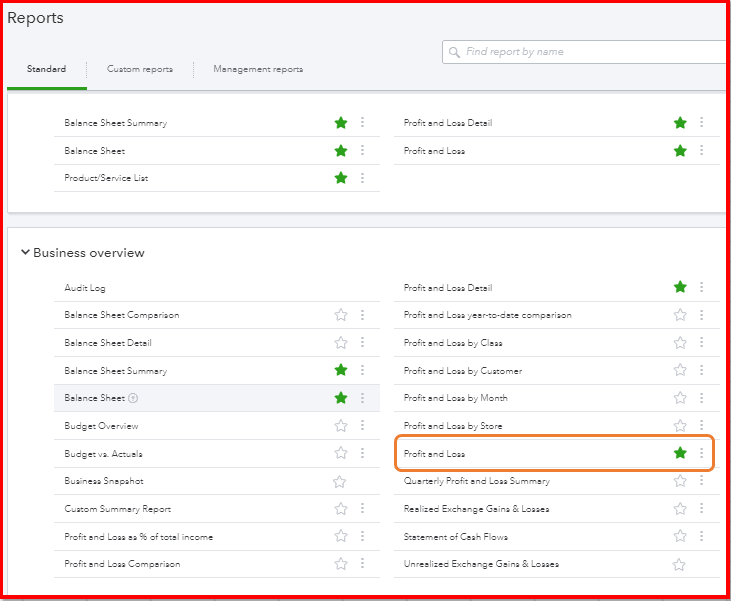This screenshot has height=601, width=731.
Task: Open the Audit Log report
Action: coord(85,288)
